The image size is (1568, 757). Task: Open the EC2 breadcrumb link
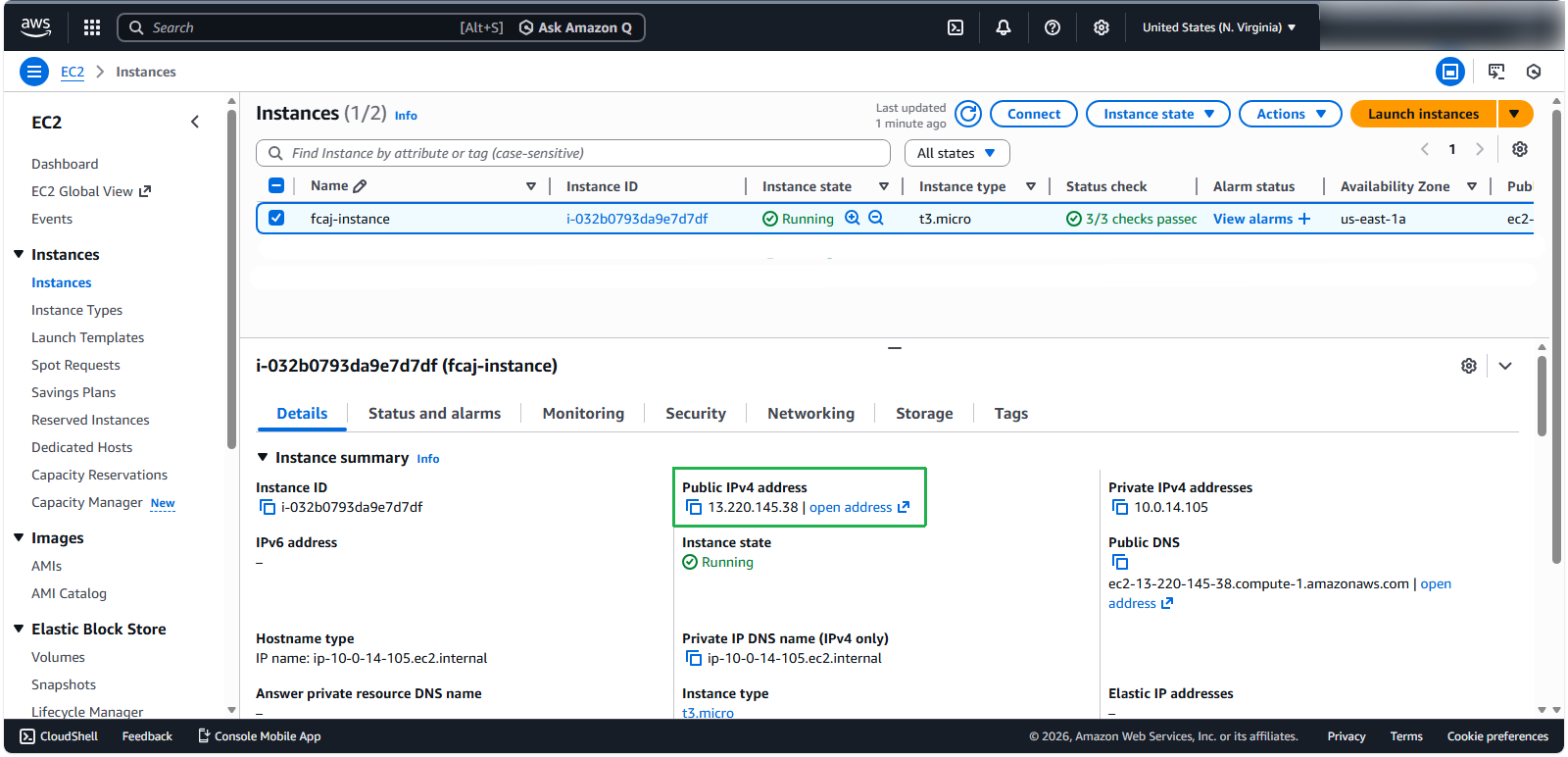click(x=73, y=72)
